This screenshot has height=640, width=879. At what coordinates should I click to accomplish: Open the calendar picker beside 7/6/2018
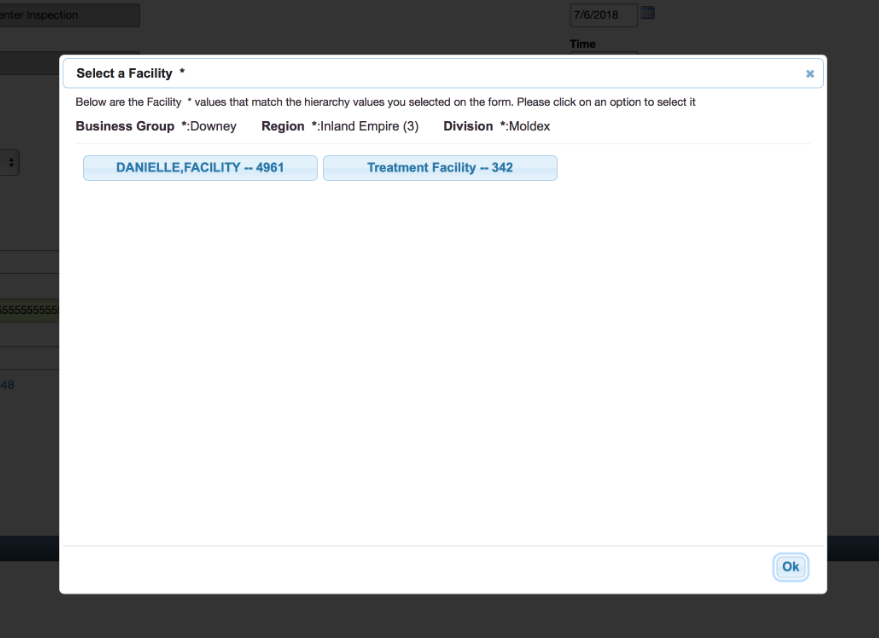click(x=647, y=13)
